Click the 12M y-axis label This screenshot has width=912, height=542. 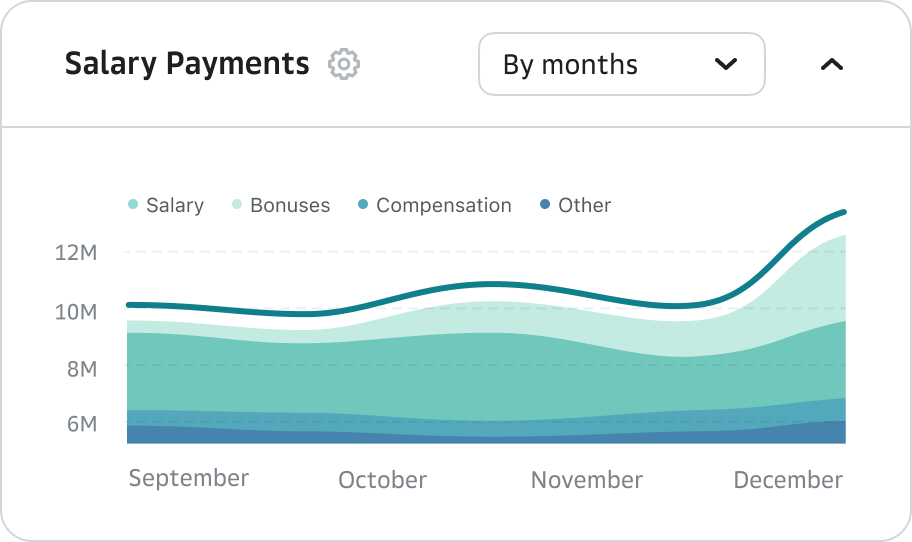click(76, 252)
